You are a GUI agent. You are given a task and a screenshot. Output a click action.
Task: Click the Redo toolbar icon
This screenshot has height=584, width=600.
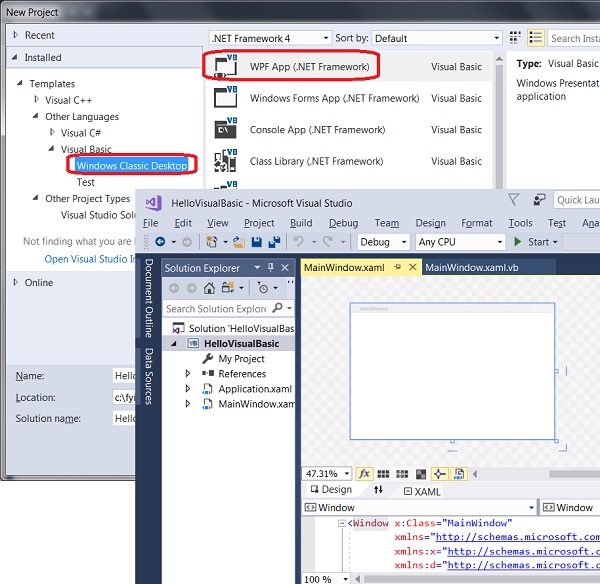[x=328, y=242]
